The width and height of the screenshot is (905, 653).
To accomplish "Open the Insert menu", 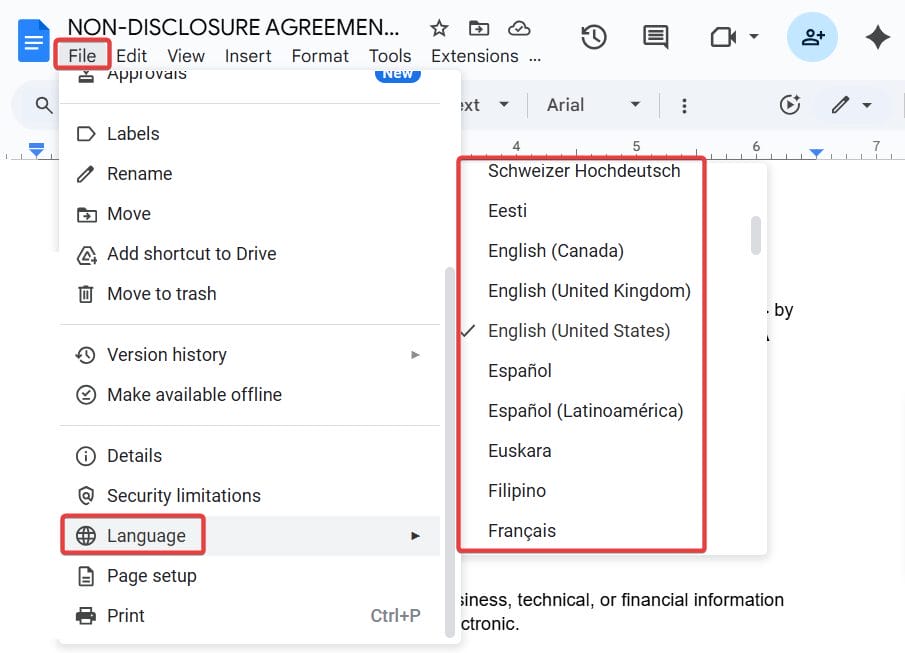I will tap(248, 56).
